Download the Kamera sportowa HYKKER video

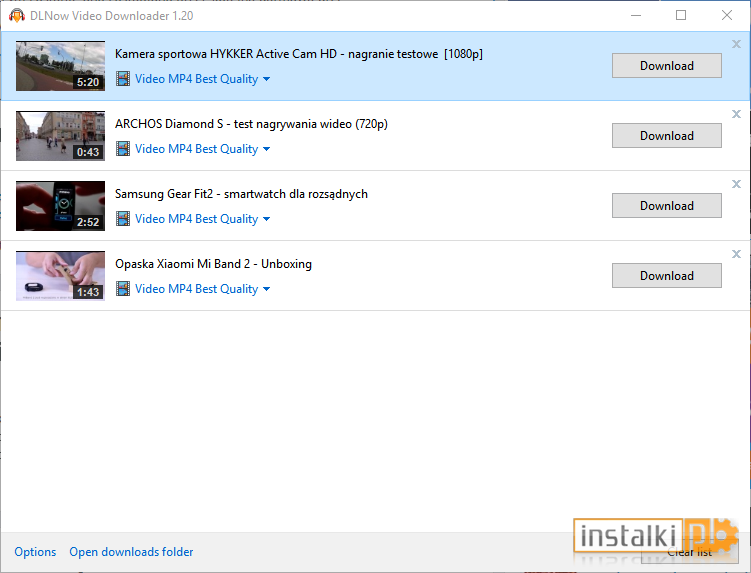click(667, 66)
